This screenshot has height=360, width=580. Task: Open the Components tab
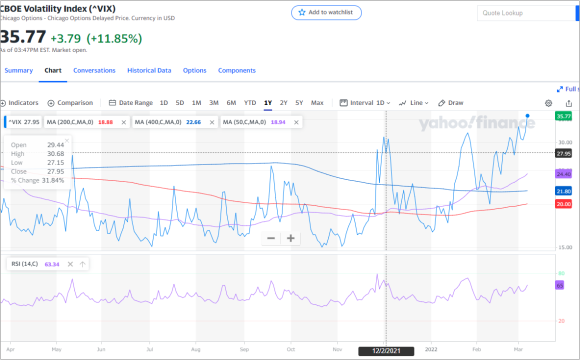tap(237, 70)
